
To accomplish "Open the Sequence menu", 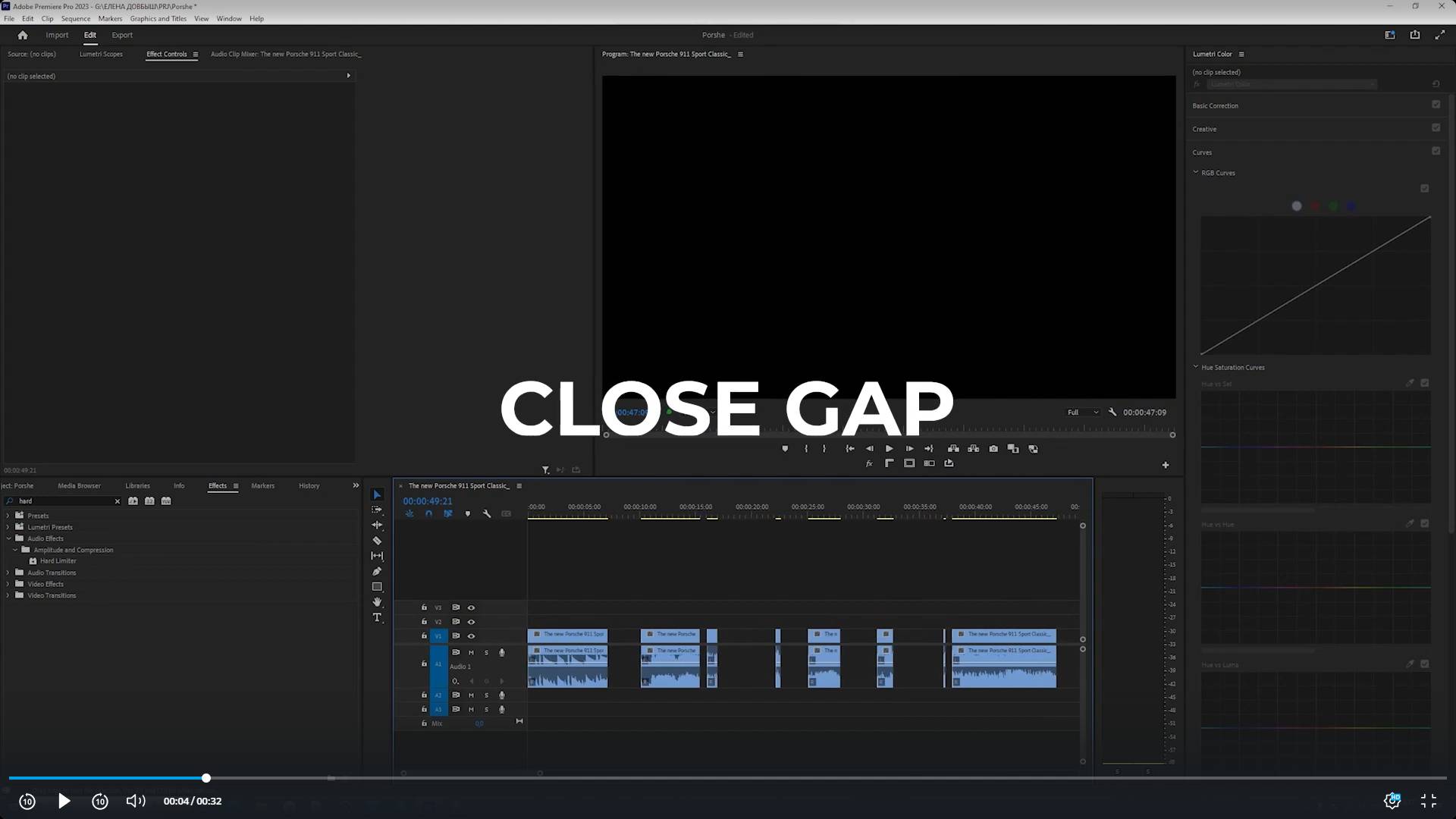I will click(75, 19).
